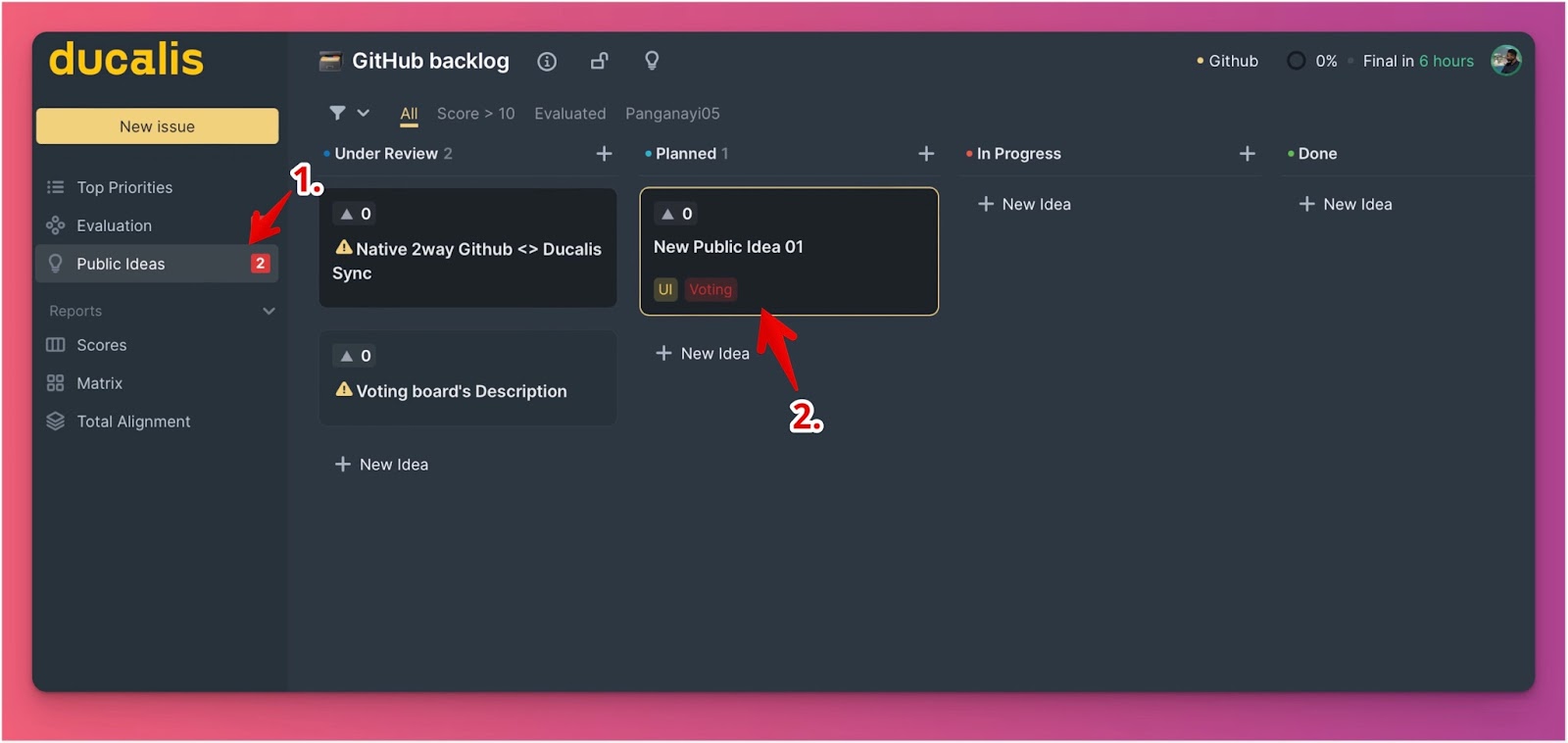The image size is (1568, 743).
Task: Add New Idea under In Progress
Action: [1024, 204]
